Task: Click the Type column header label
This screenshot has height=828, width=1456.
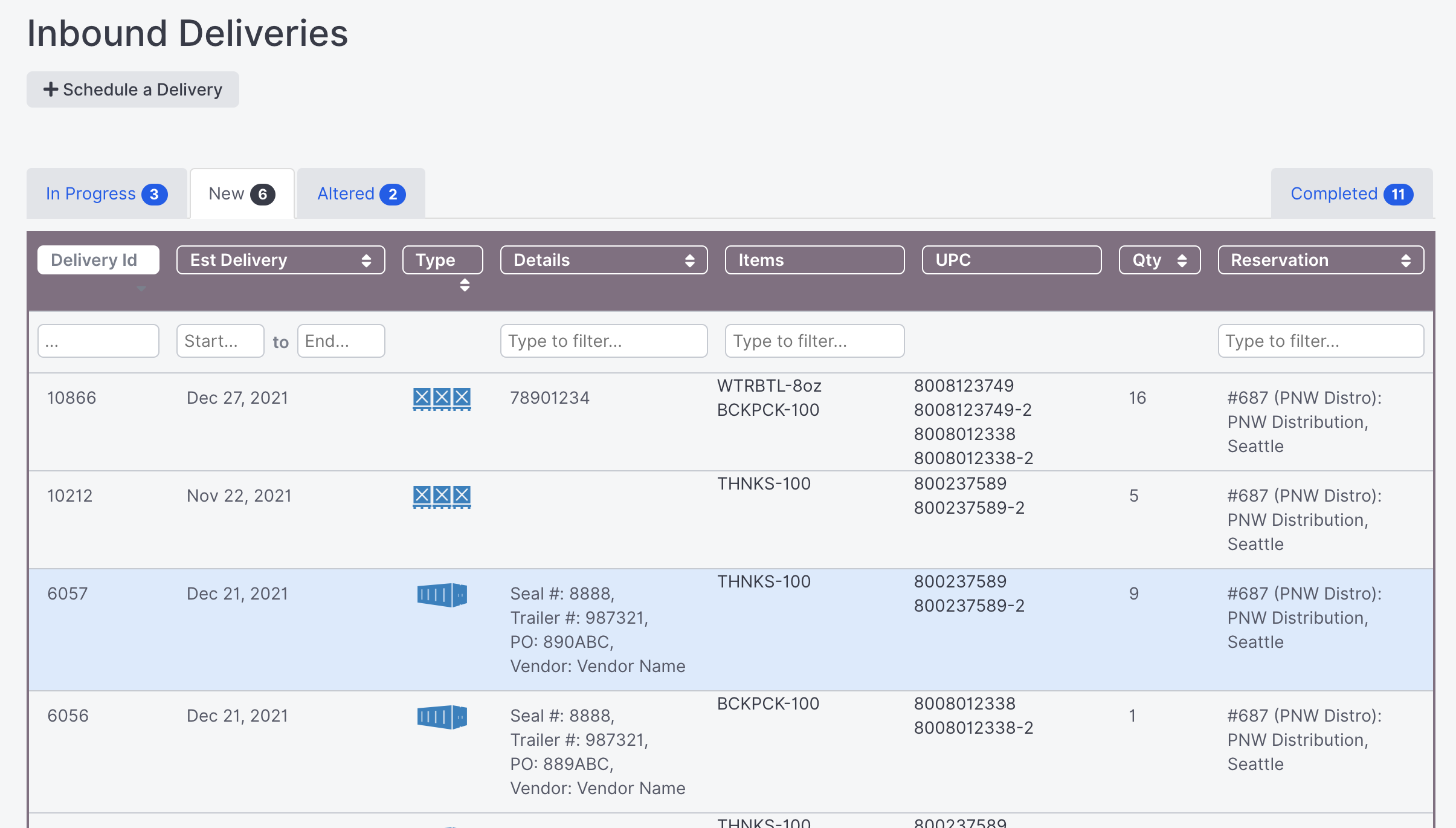Action: (x=442, y=260)
